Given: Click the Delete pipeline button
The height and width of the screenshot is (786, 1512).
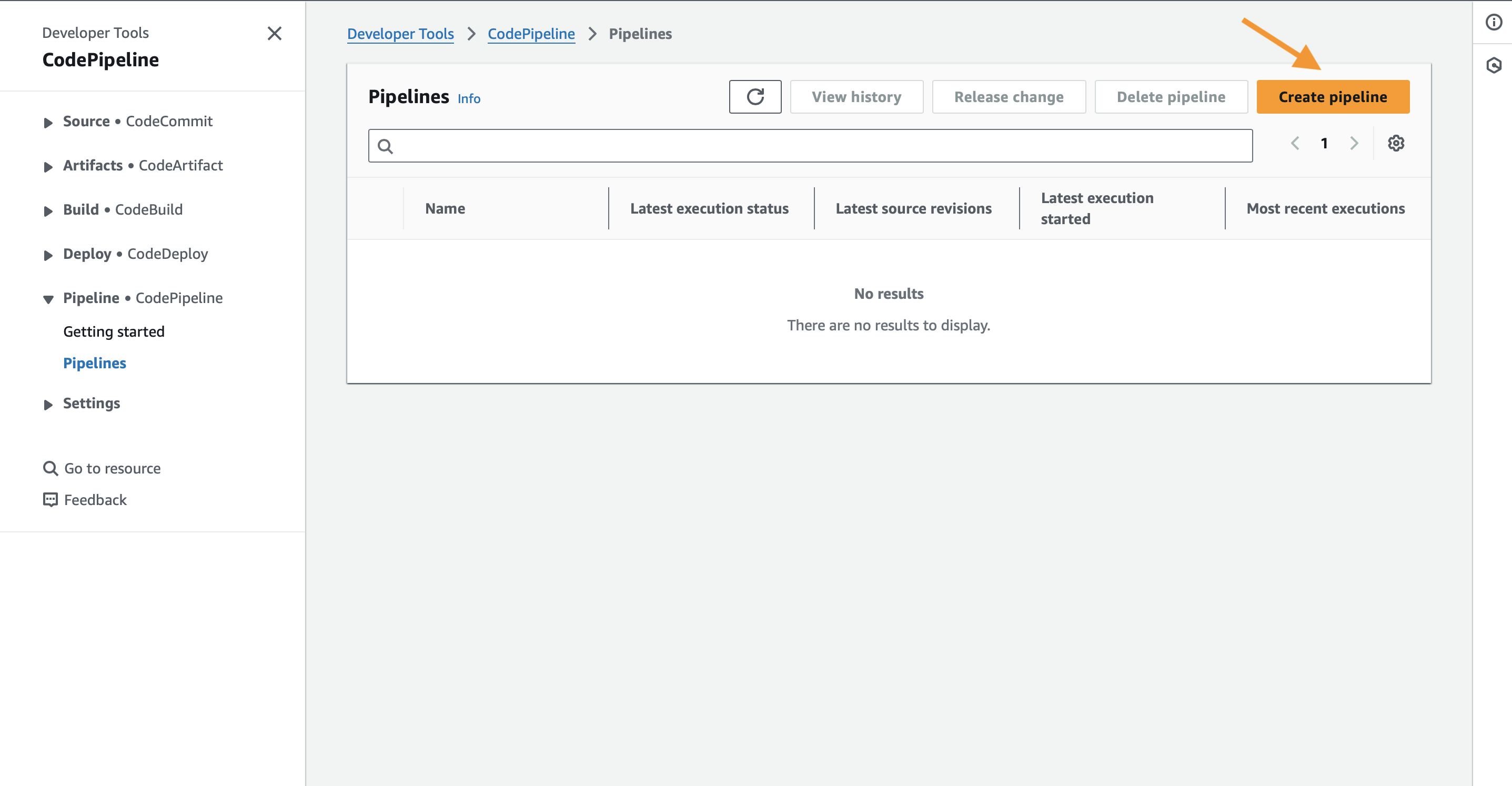Looking at the screenshot, I should coord(1171,97).
